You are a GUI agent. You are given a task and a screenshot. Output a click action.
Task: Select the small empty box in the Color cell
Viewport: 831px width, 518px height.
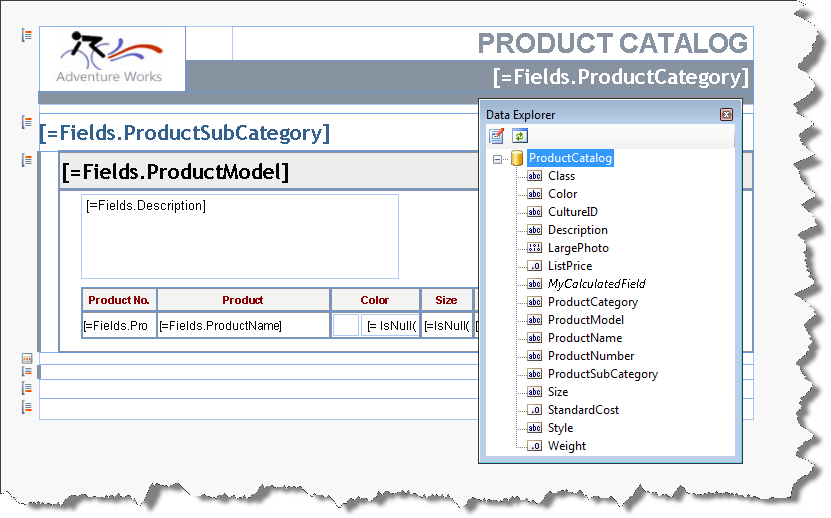click(x=346, y=326)
